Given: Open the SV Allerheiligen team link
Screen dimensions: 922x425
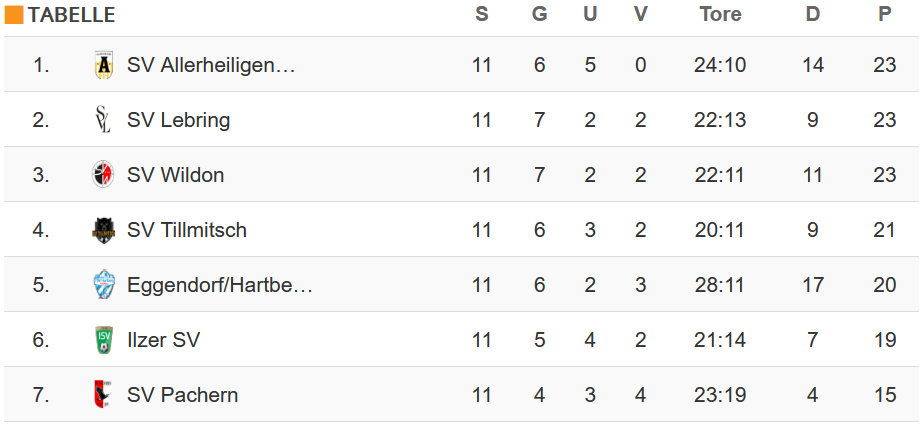Looking at the screenshot, I should click(x=211, y=65).
